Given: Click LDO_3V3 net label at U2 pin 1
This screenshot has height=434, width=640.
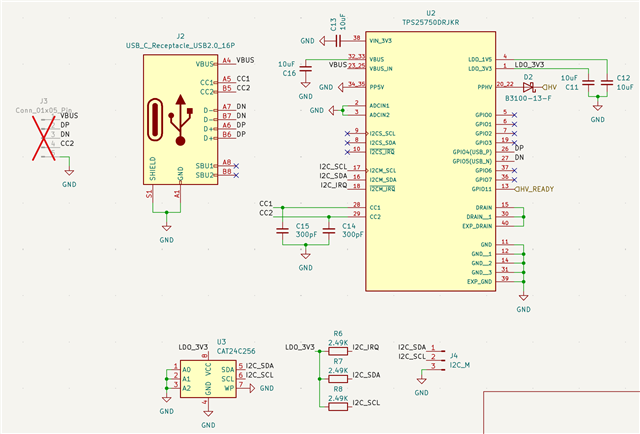Looking at the screenshot, I should [x=529, y=65].
